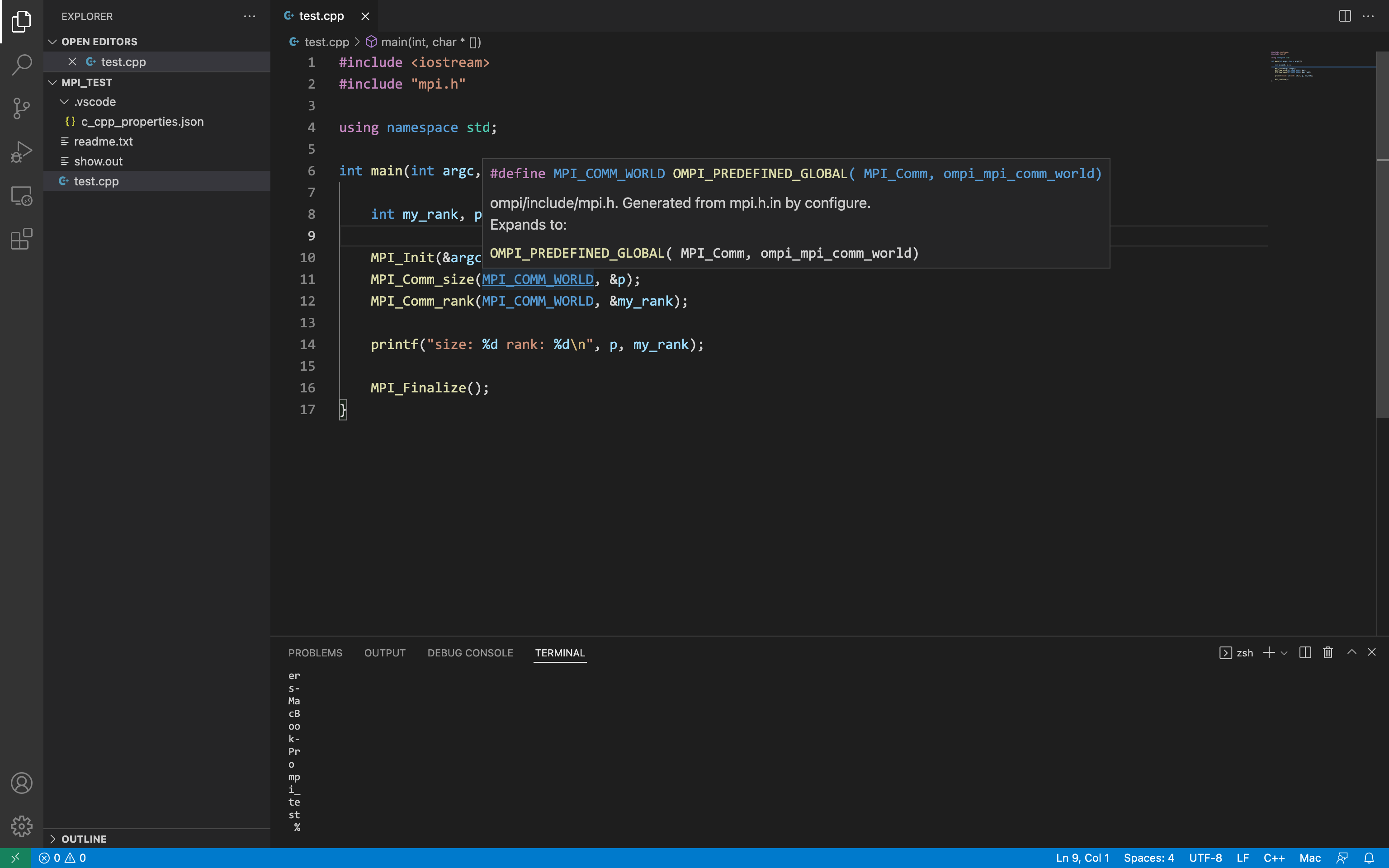1389x868 pixels.
Task: Click the notifications bell in status bar
Action: [1369, 858]
